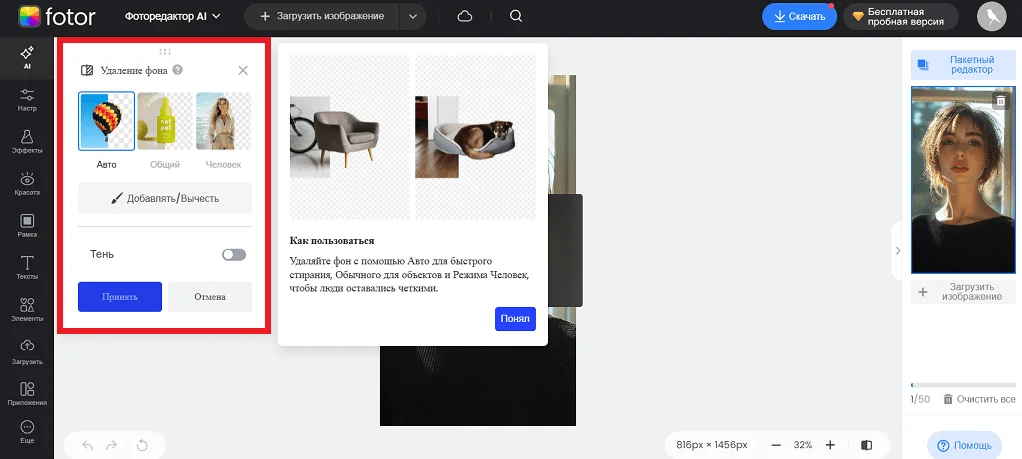Image resolution: width=1022 pixels, height=459 pixels.
Task: Open the Элементы elements sidebar icon
Action: (x=27, y=310)
